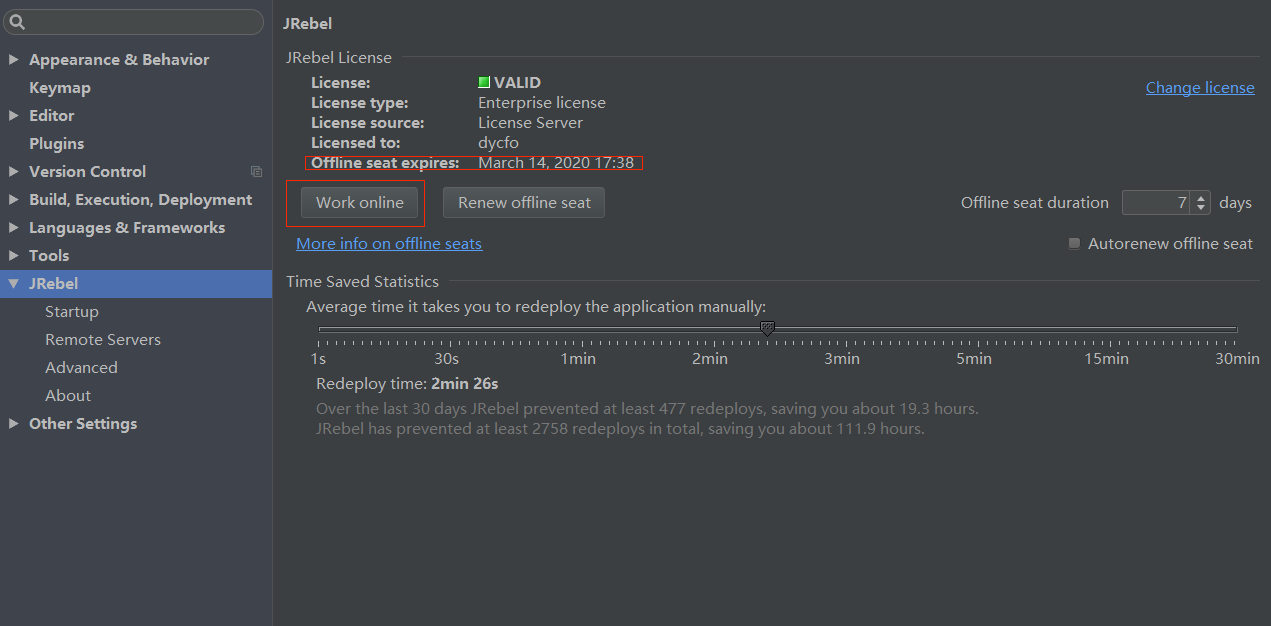Image resolution: width=1271 pixels, height=626 pixels.
Task: Click the Renew offline seat button
Action: tap(524, 203)
